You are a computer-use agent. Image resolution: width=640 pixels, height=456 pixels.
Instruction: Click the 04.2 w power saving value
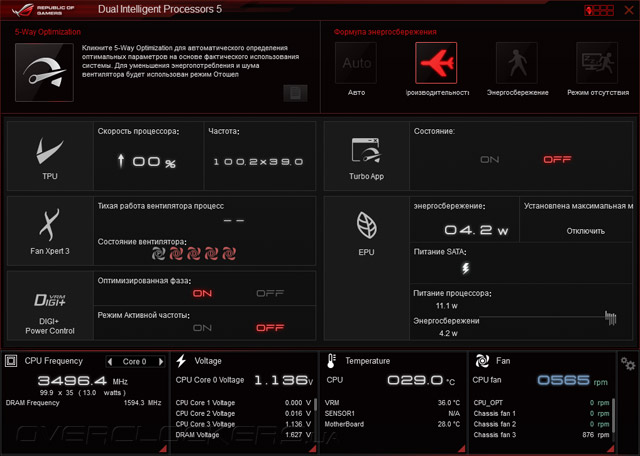pyautogui.click(x=476, y=230)
